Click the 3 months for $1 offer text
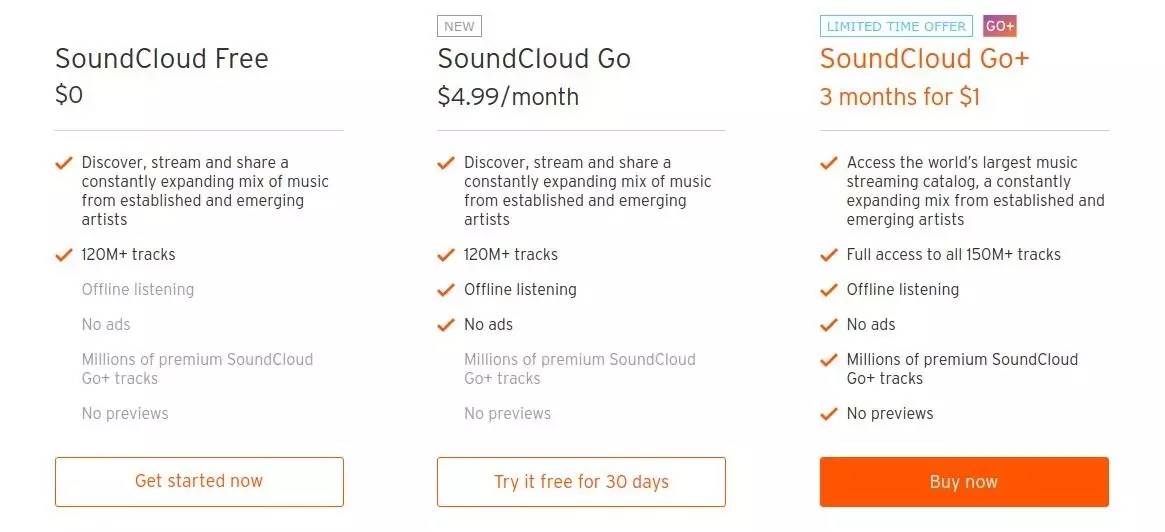 click(900, 97)
